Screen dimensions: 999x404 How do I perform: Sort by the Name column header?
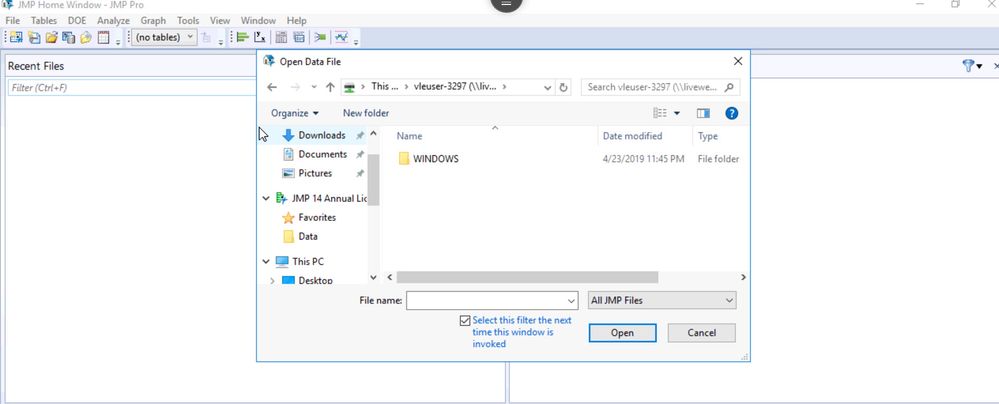pyautogui.click(x=410, y=136)
